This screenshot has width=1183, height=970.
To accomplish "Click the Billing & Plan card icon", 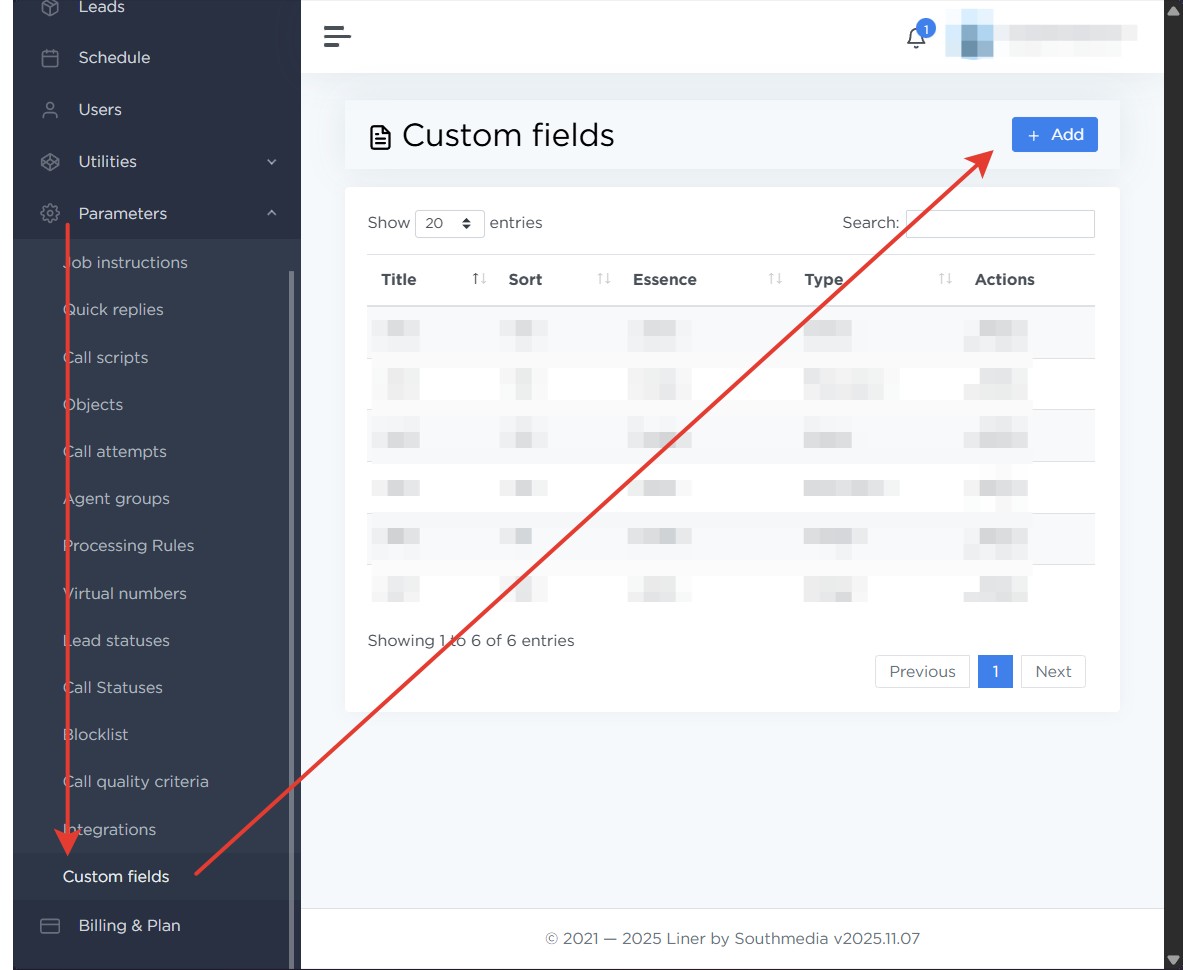I will [x=50, y=926].
